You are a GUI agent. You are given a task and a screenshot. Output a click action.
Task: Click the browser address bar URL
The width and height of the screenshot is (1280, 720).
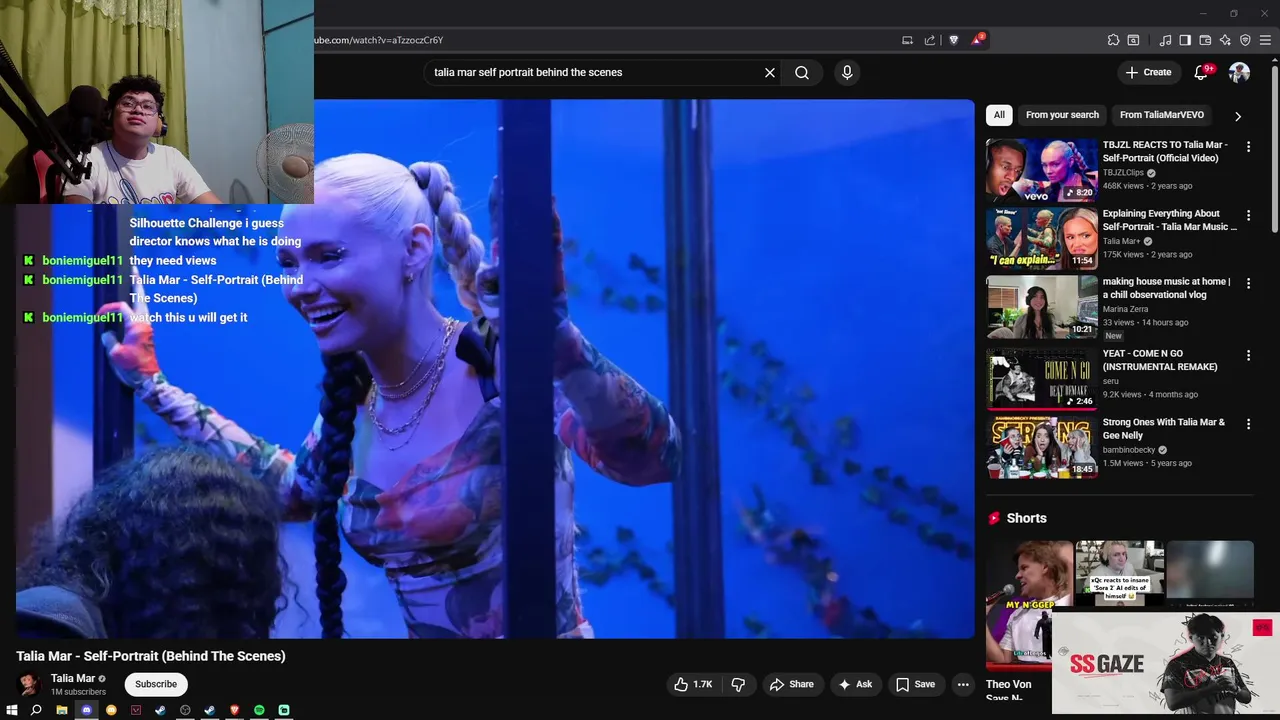[x=379, y=40]
